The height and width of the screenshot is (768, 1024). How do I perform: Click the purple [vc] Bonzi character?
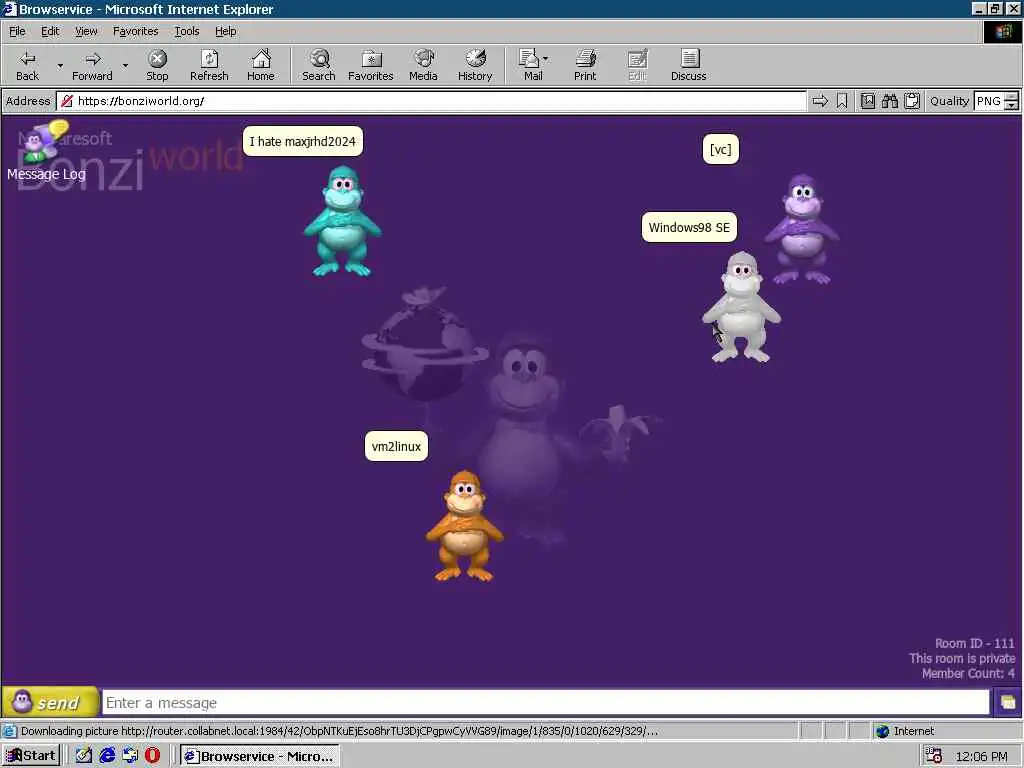pos(803,229)
